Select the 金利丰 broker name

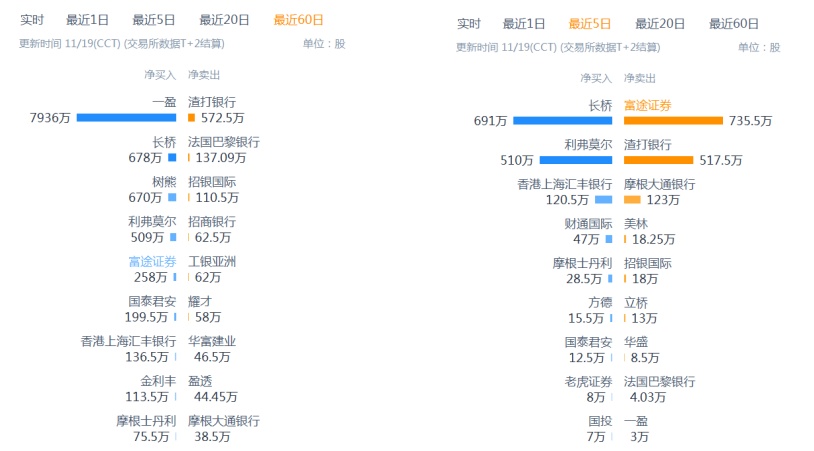pos(158,381)
